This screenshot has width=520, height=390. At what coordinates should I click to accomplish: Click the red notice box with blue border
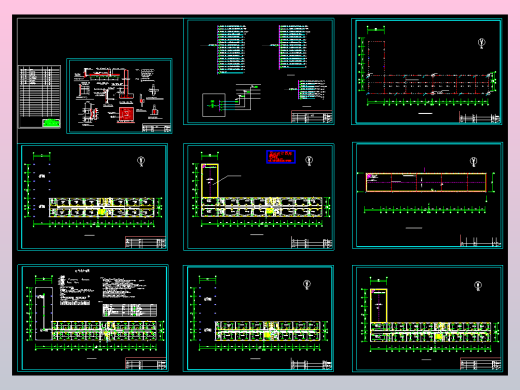281,157
